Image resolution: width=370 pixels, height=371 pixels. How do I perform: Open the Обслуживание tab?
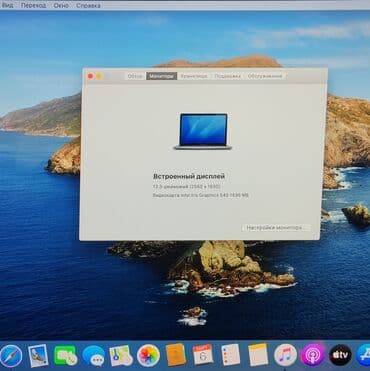coord(265,76)
